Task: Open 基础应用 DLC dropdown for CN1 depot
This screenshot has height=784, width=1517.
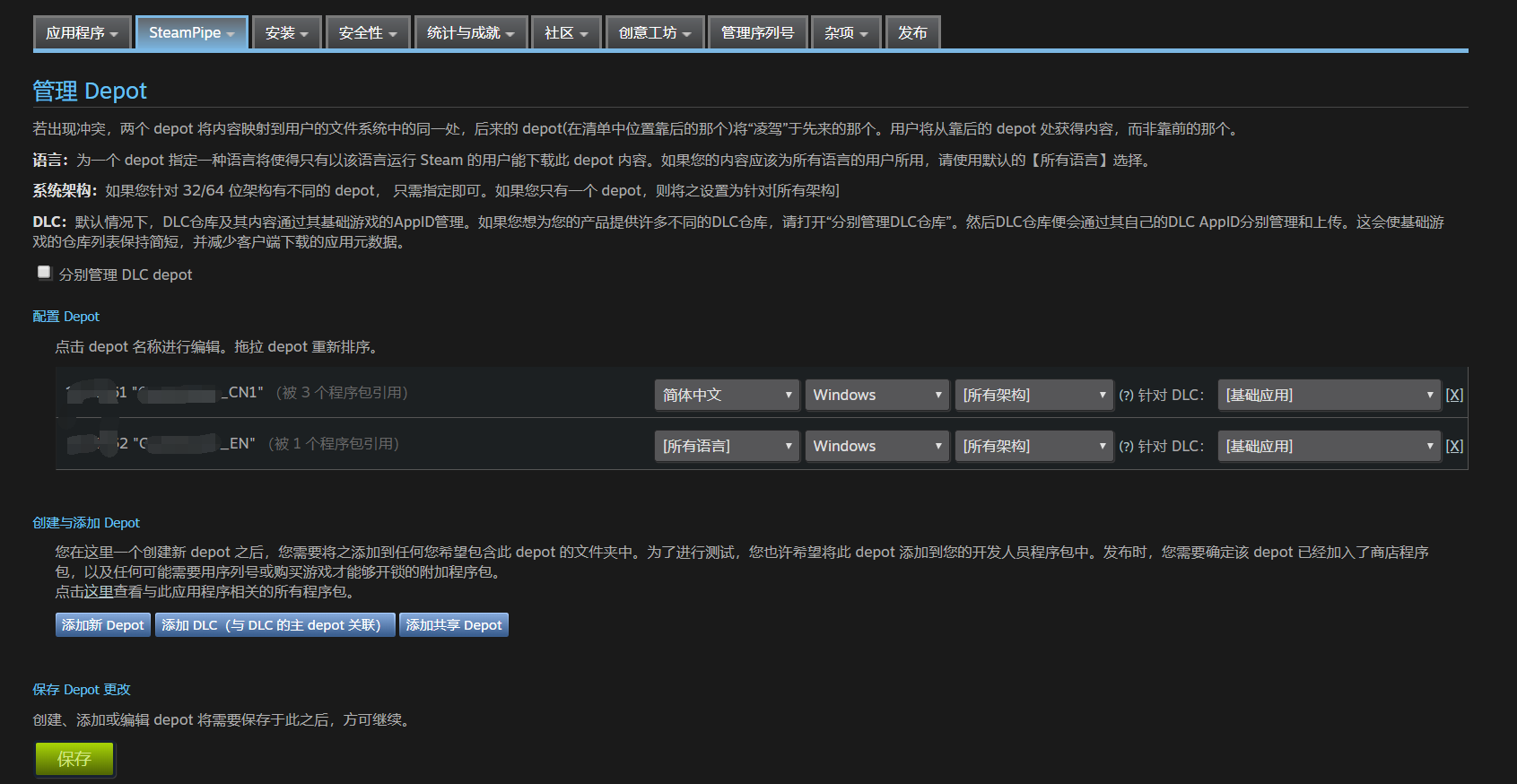Action: tap(1330, 395)
